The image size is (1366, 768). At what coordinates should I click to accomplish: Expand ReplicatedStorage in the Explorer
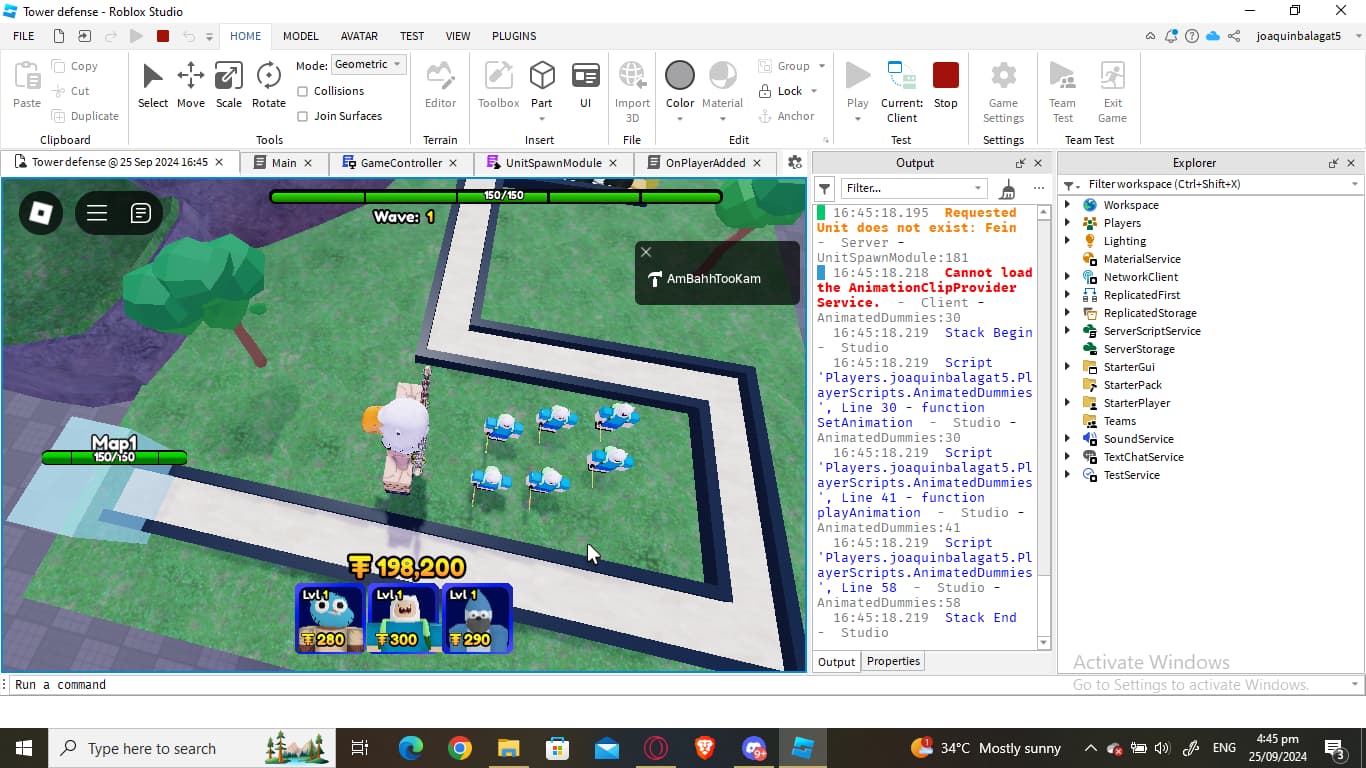[x=1066, y=312]
